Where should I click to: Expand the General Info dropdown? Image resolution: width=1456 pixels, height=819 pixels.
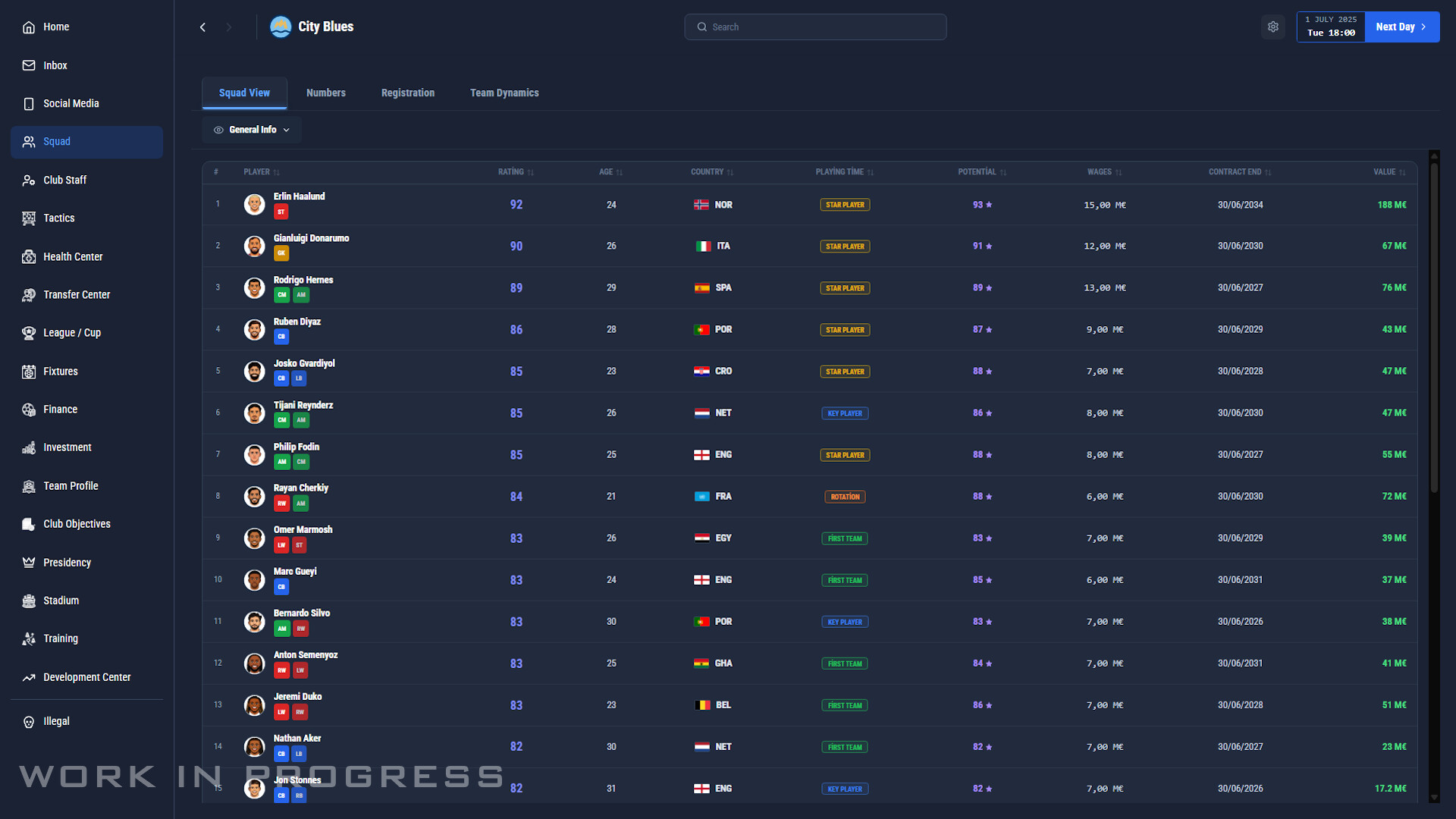click(x=287, y=130)
